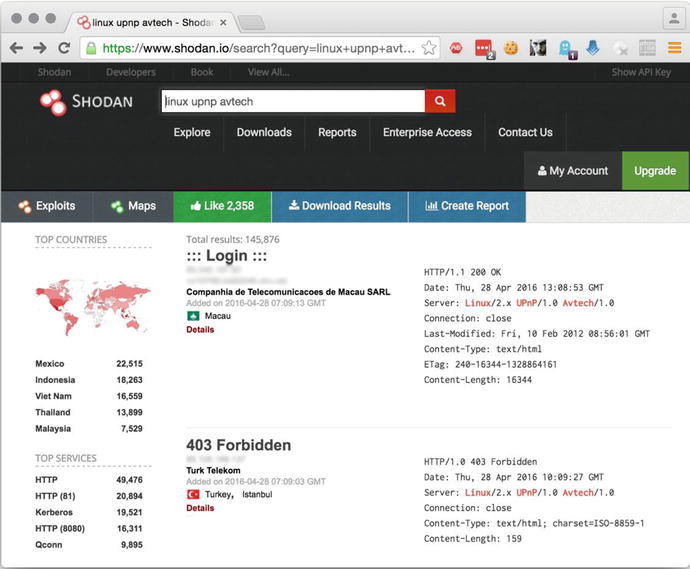Screen dimensions: 690x569
Task: Click Show API Key
Action: click(641, 72)
